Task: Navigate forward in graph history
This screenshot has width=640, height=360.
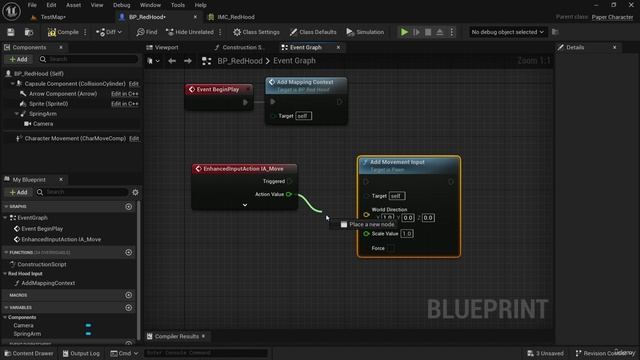Action: [x=188, y=61]
